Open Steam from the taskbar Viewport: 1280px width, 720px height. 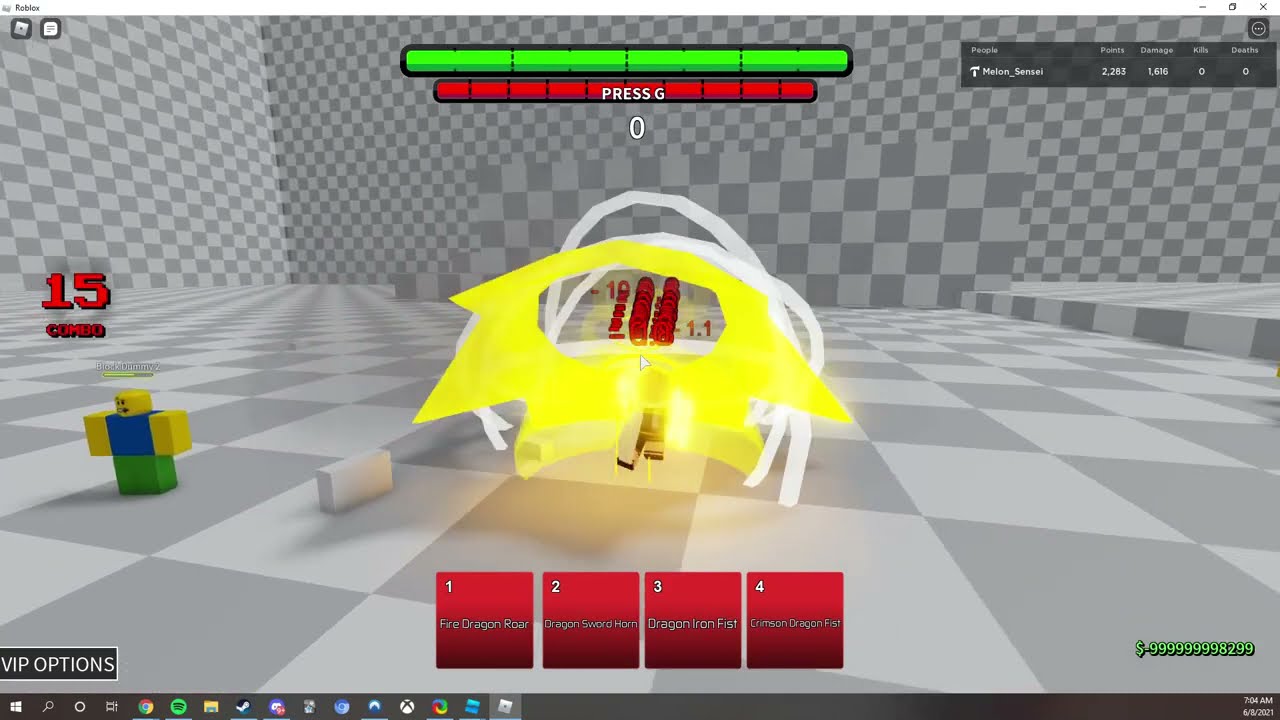coord(243,707)
